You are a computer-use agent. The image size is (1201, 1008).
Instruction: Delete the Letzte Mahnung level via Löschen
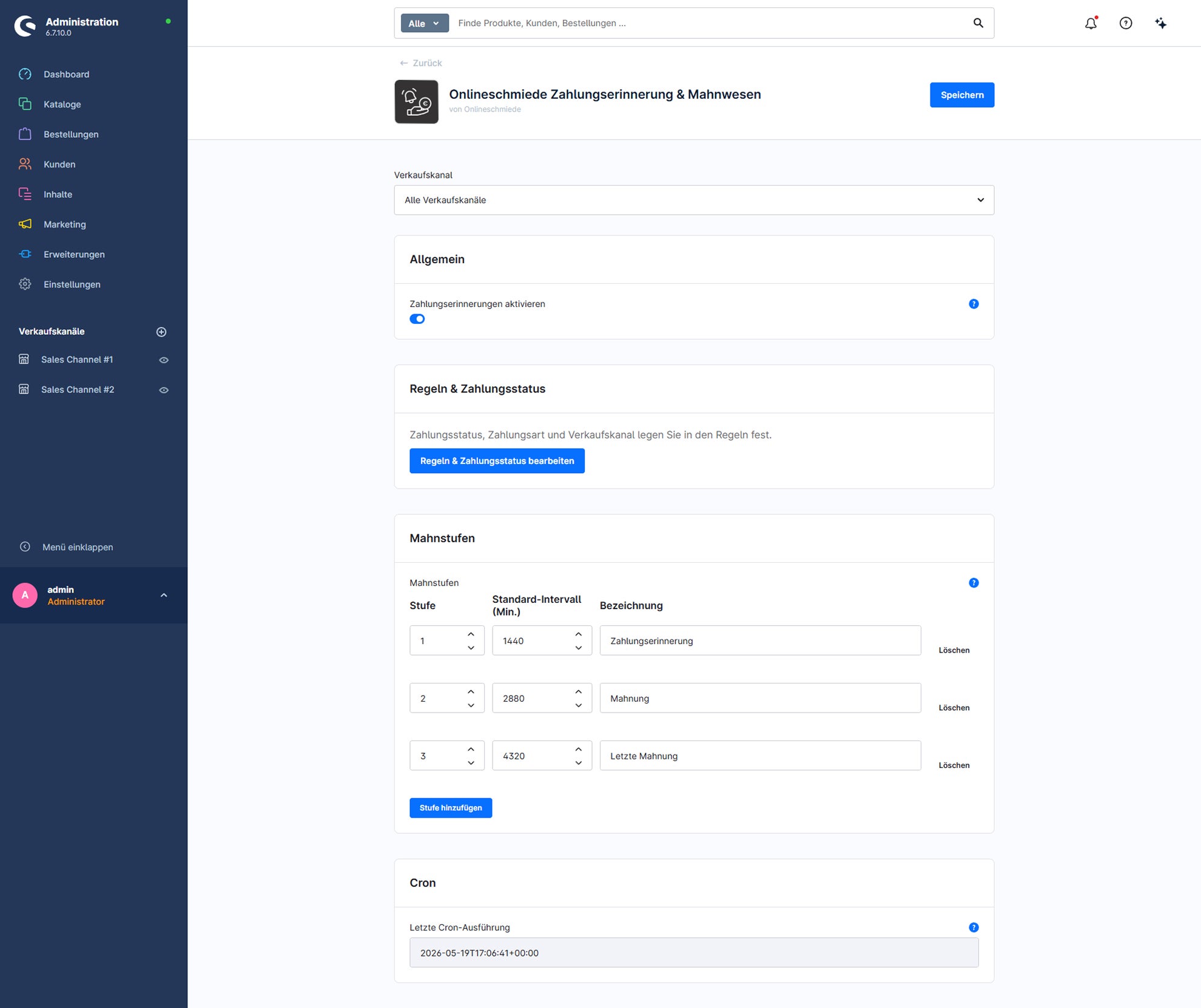(954, 765)
